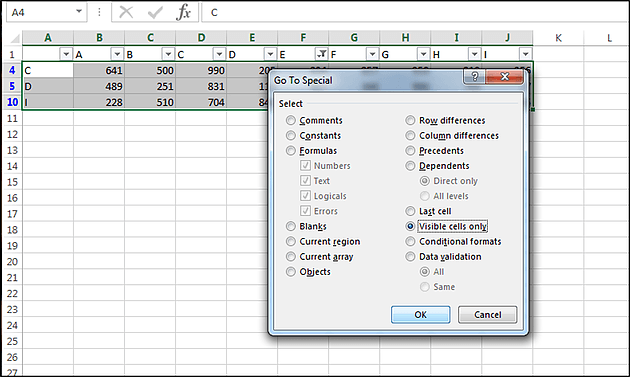Open active filter dropdown in column E header
Image resolution: width=630 pixels, height=377 pixels.
[321, 54]
